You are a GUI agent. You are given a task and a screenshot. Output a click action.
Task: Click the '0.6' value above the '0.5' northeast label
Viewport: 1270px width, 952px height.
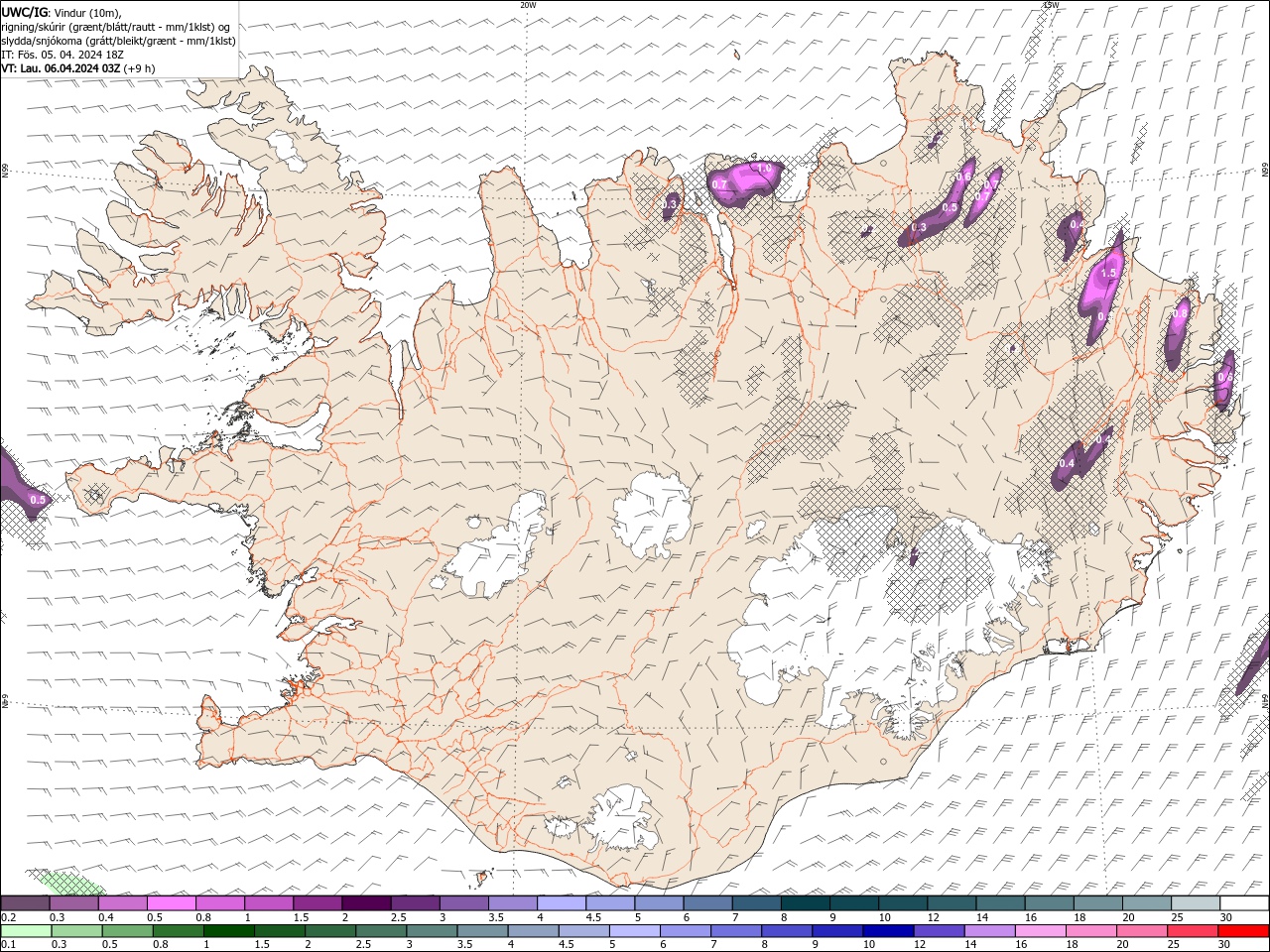(x=963, y=178)
